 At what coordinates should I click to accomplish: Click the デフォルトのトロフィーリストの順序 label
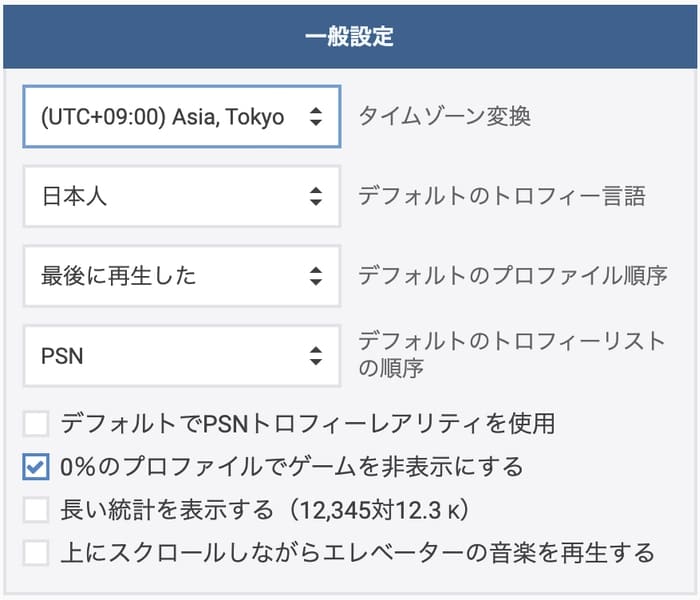click(x=510, y=354)
